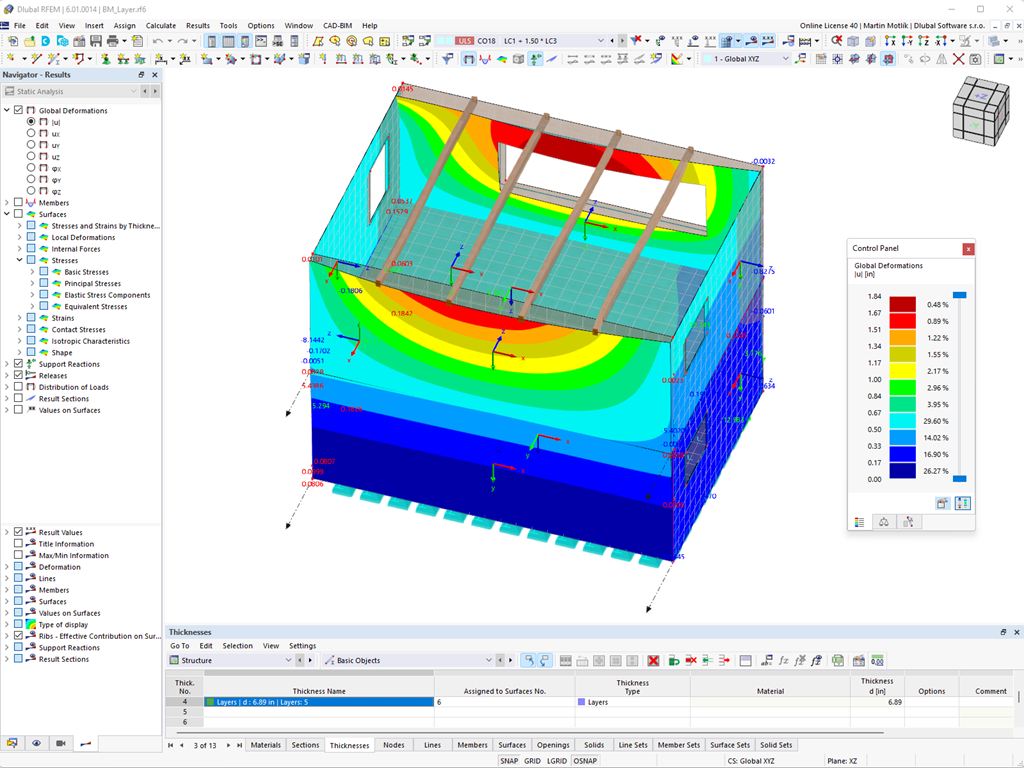Click the New model icon on the toolbar
The height and width of the screenshot is (768, 1024).
(x=14, y=40)
